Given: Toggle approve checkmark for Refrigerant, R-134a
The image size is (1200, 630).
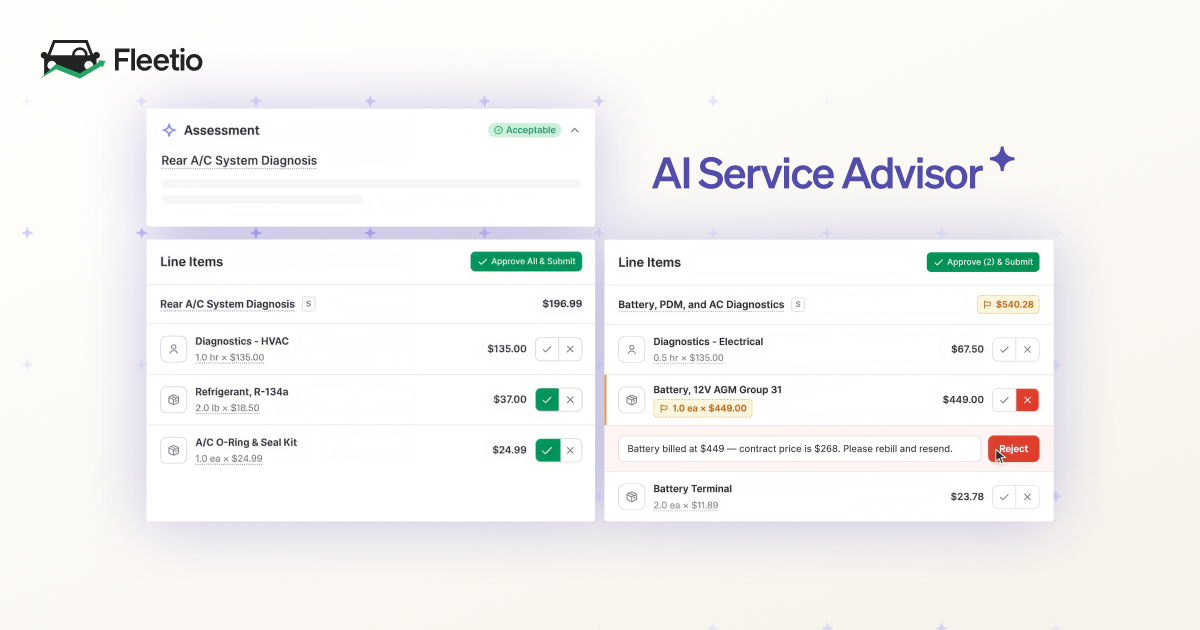Looking at the screenshot, I should pyautogui.click(x=547, y=400).
